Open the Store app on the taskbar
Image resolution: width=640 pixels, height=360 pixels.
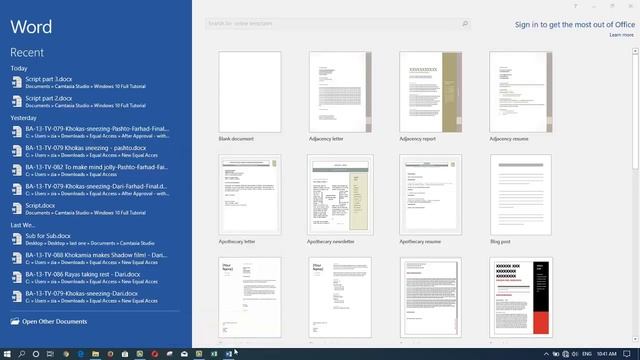tap(125, 354)
